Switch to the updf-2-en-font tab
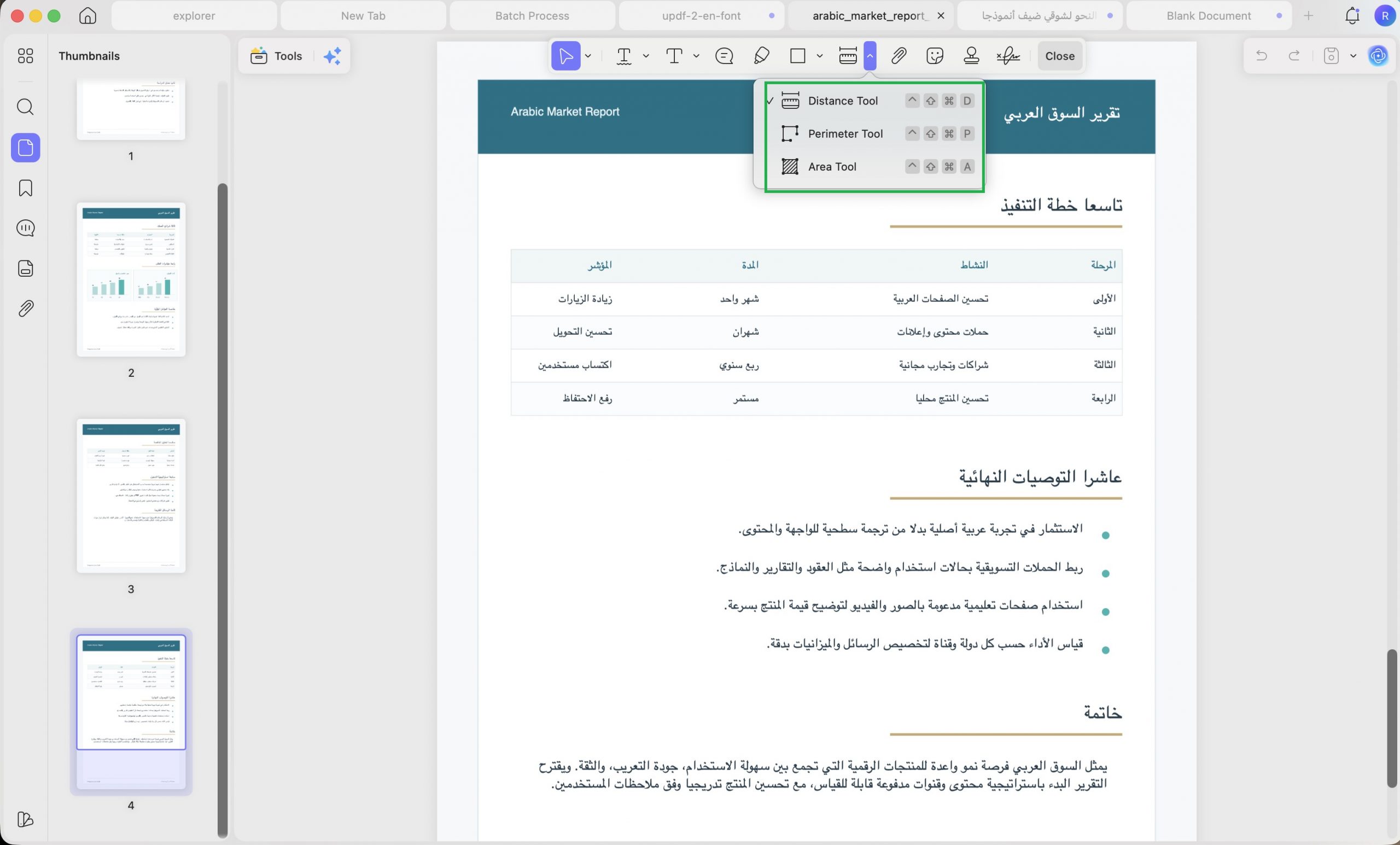1400x845 pixels. (x=701, y=16)
